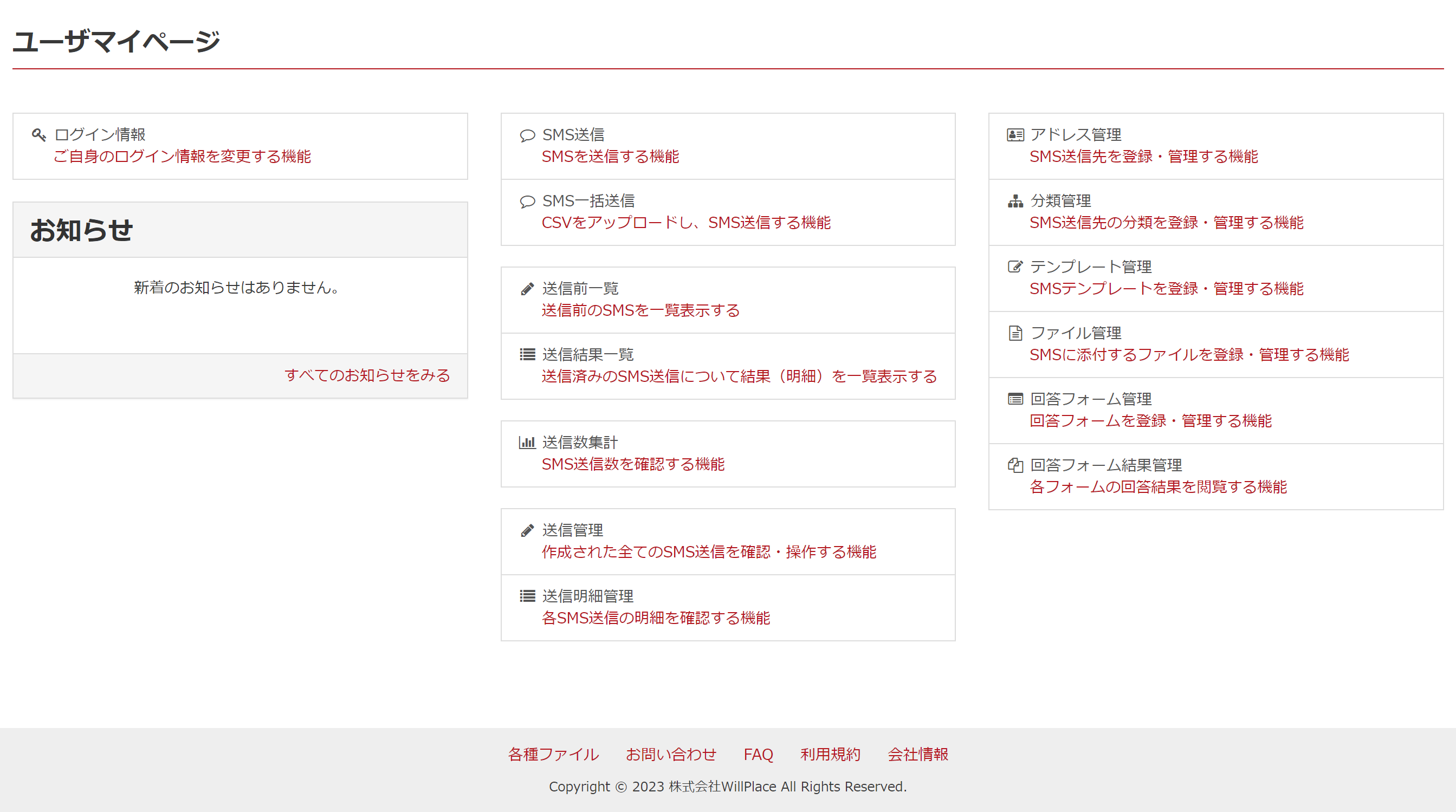Click the pencil icon beside 送信前一覧

click(x=527, y=289)
